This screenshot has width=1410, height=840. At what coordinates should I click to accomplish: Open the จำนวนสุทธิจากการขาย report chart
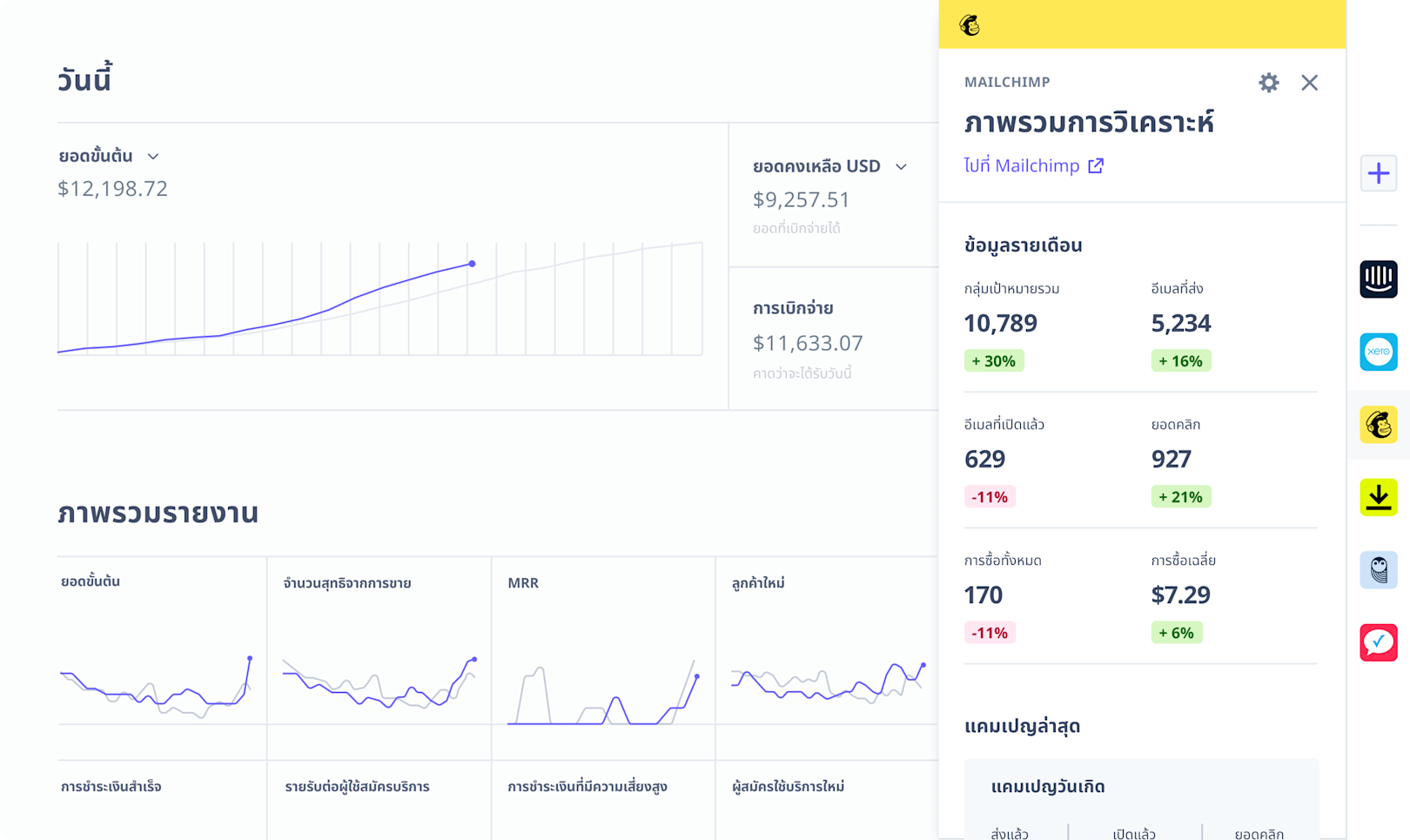[x=379, y=682]
